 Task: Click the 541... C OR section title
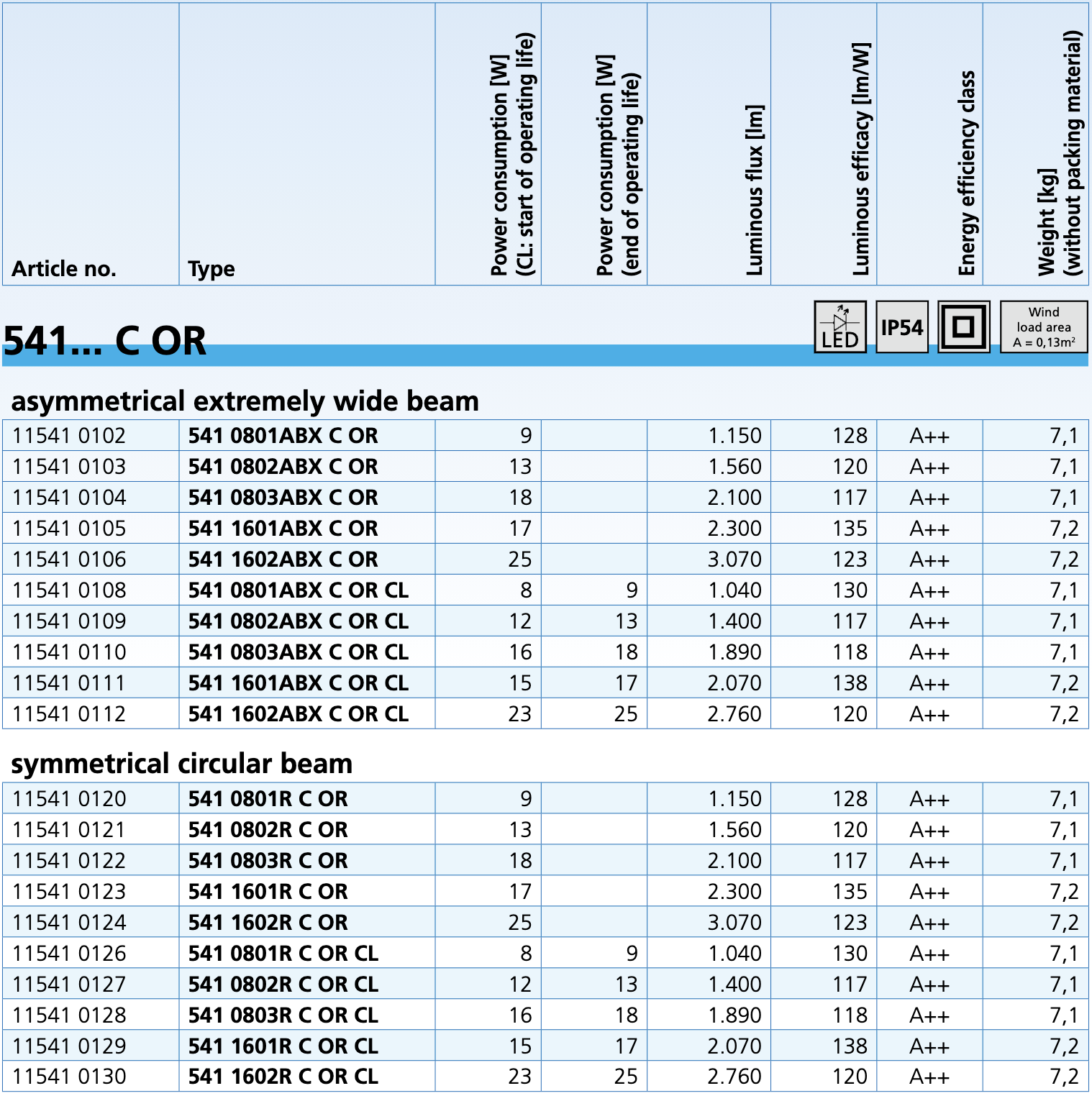tap(105, 341)
